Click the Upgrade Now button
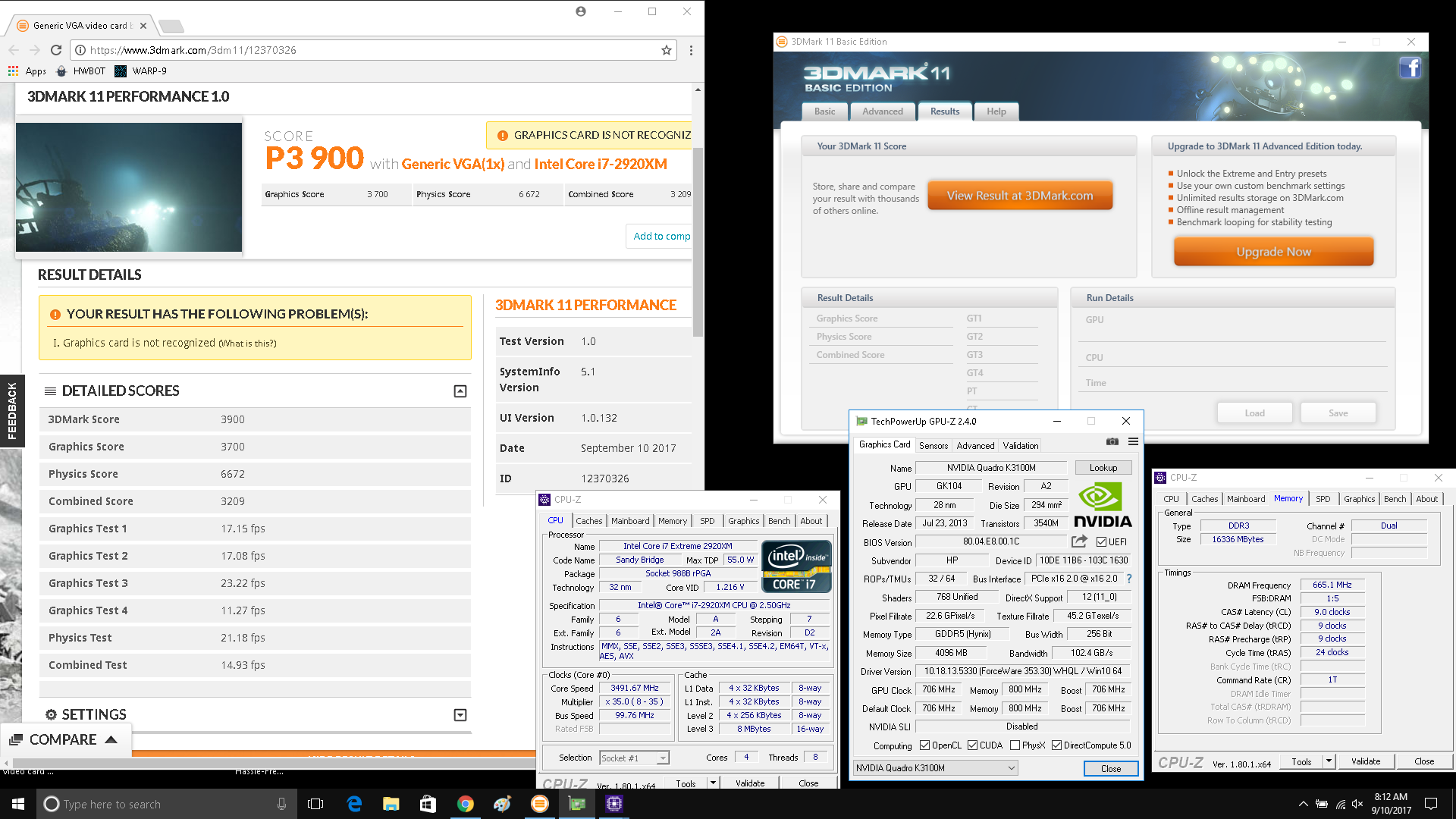Screen dimensions: 1456x819 [x=1274, y=252]
